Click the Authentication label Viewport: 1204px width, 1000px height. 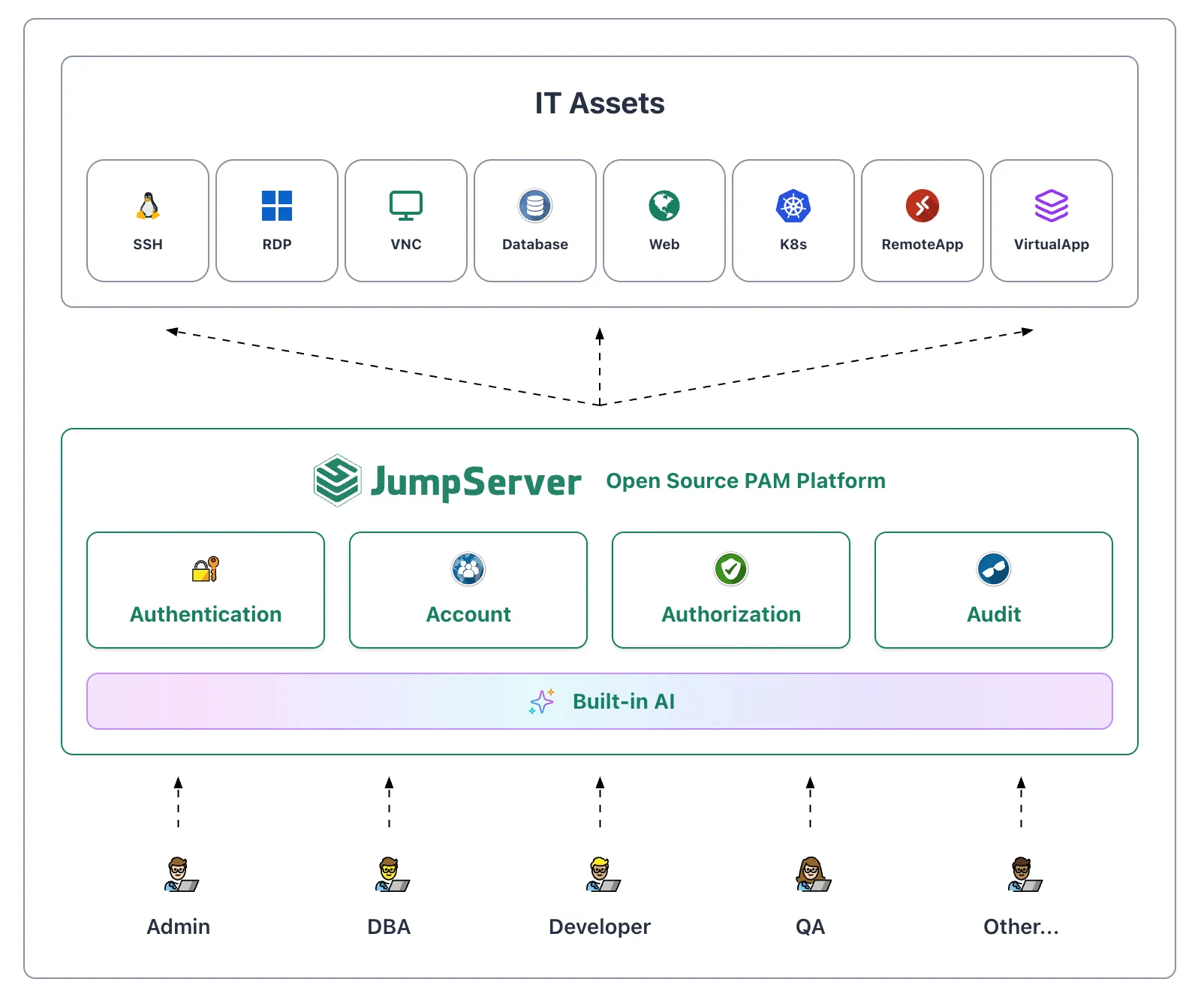206,614
